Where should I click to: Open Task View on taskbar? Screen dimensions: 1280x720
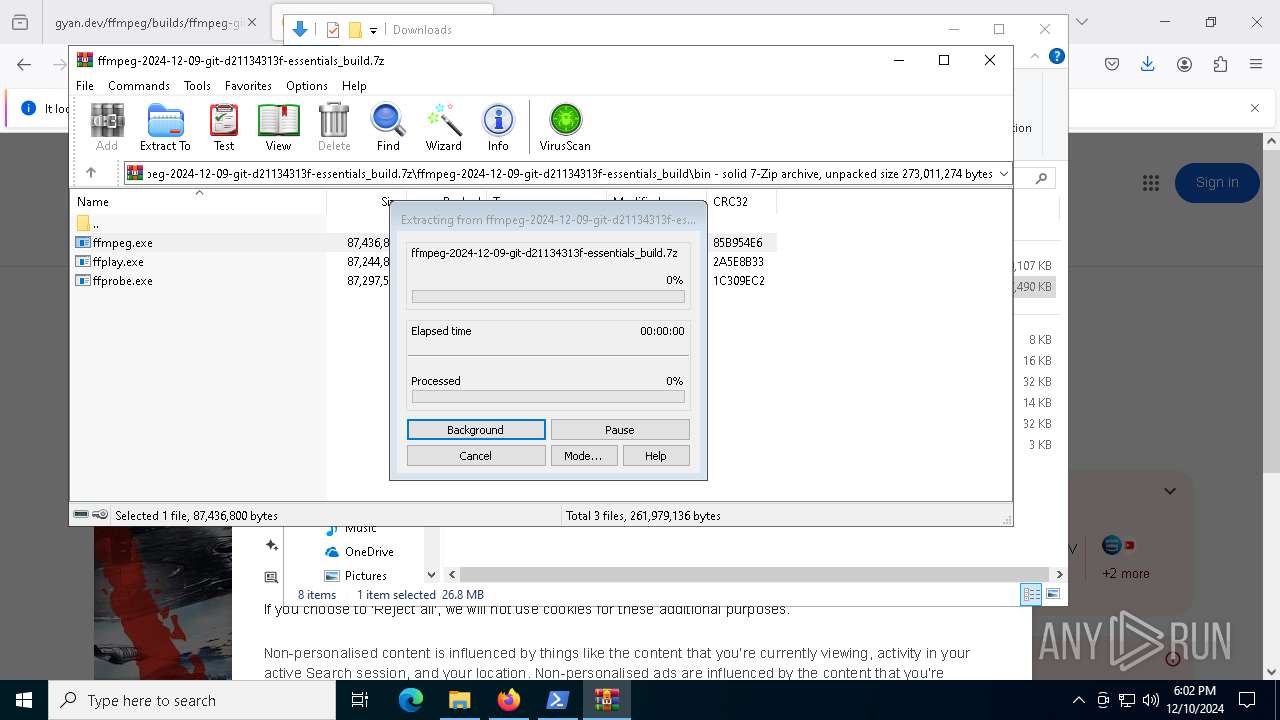[x=360, y=700]
